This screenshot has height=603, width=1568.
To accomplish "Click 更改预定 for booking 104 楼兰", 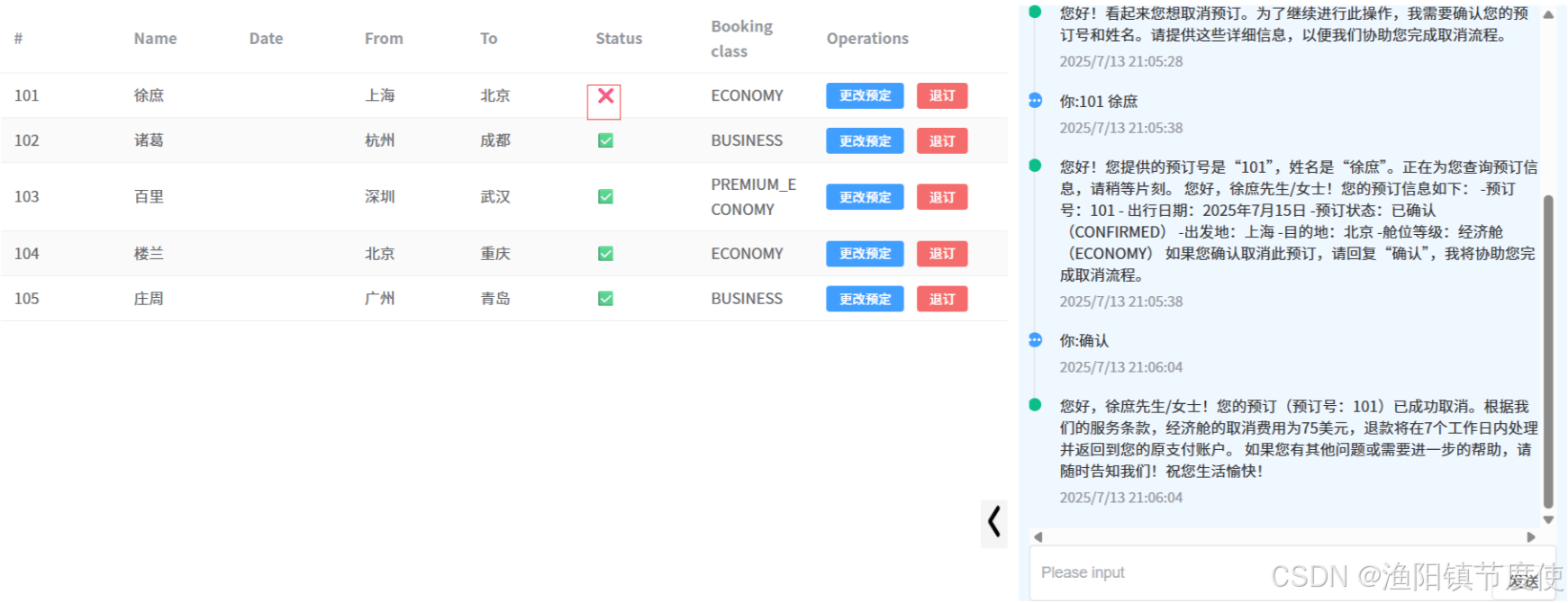I will coord(865,254).
